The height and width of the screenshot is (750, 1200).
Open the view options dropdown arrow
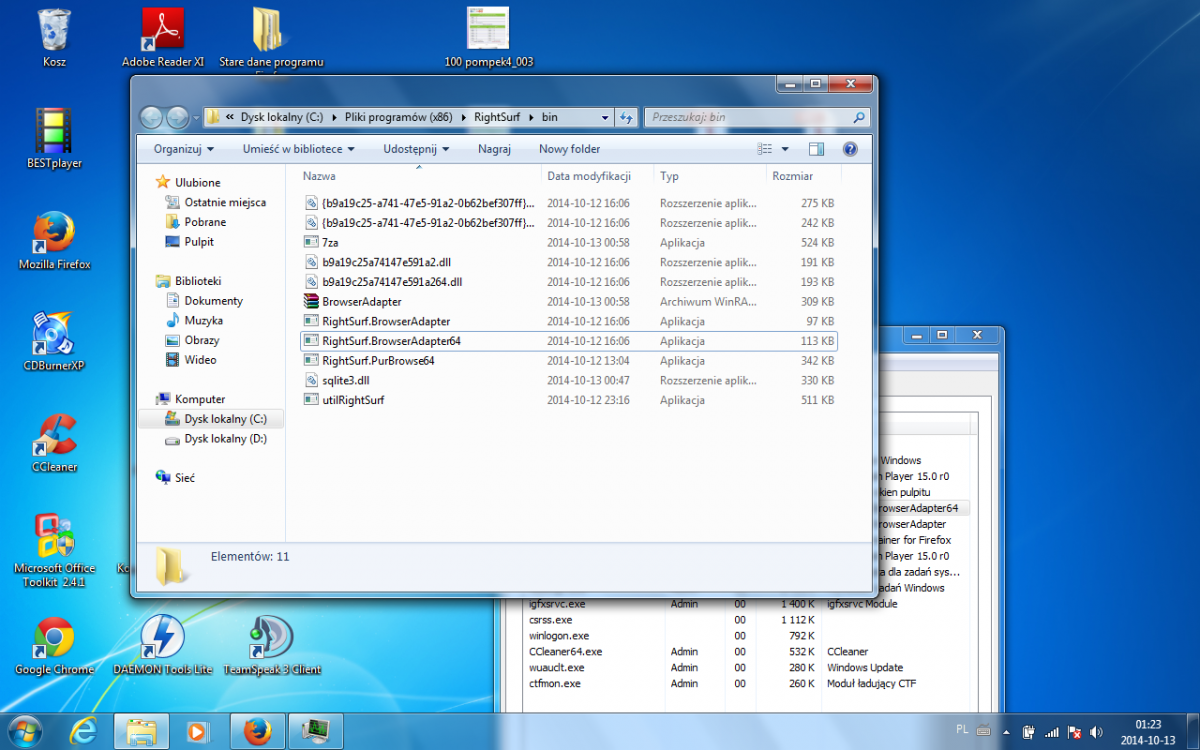pyautogui.click(x=785, y=149)
